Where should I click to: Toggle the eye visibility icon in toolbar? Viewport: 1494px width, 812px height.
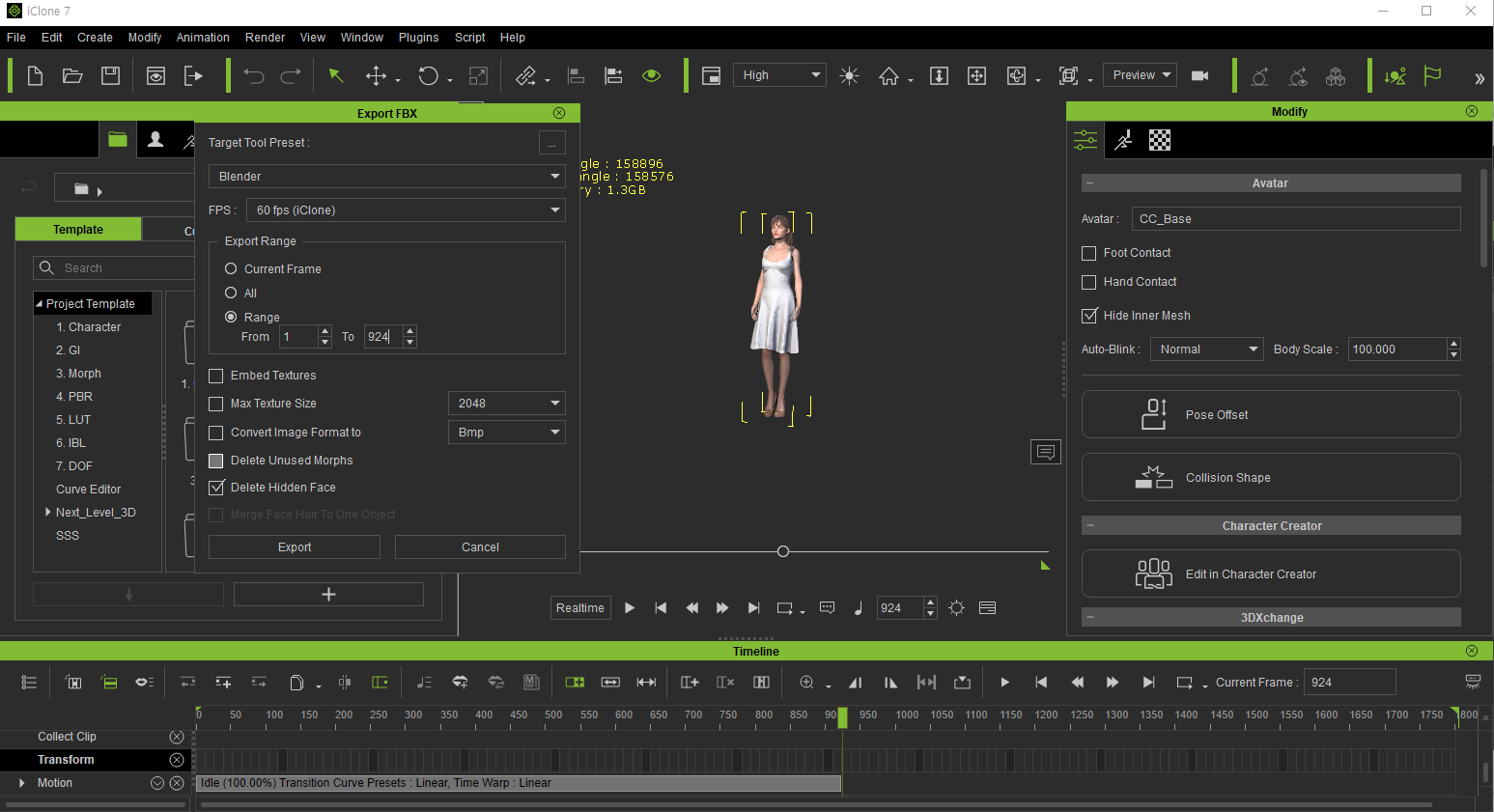(652, 75)
